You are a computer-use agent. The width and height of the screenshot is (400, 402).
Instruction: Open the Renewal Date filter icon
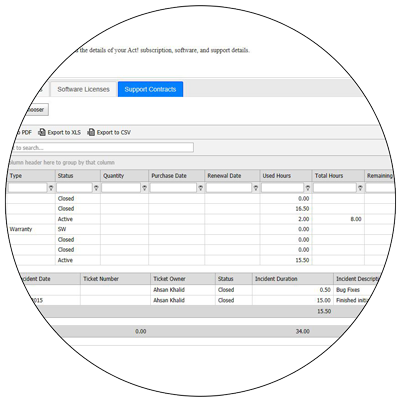tap(256, 188)
